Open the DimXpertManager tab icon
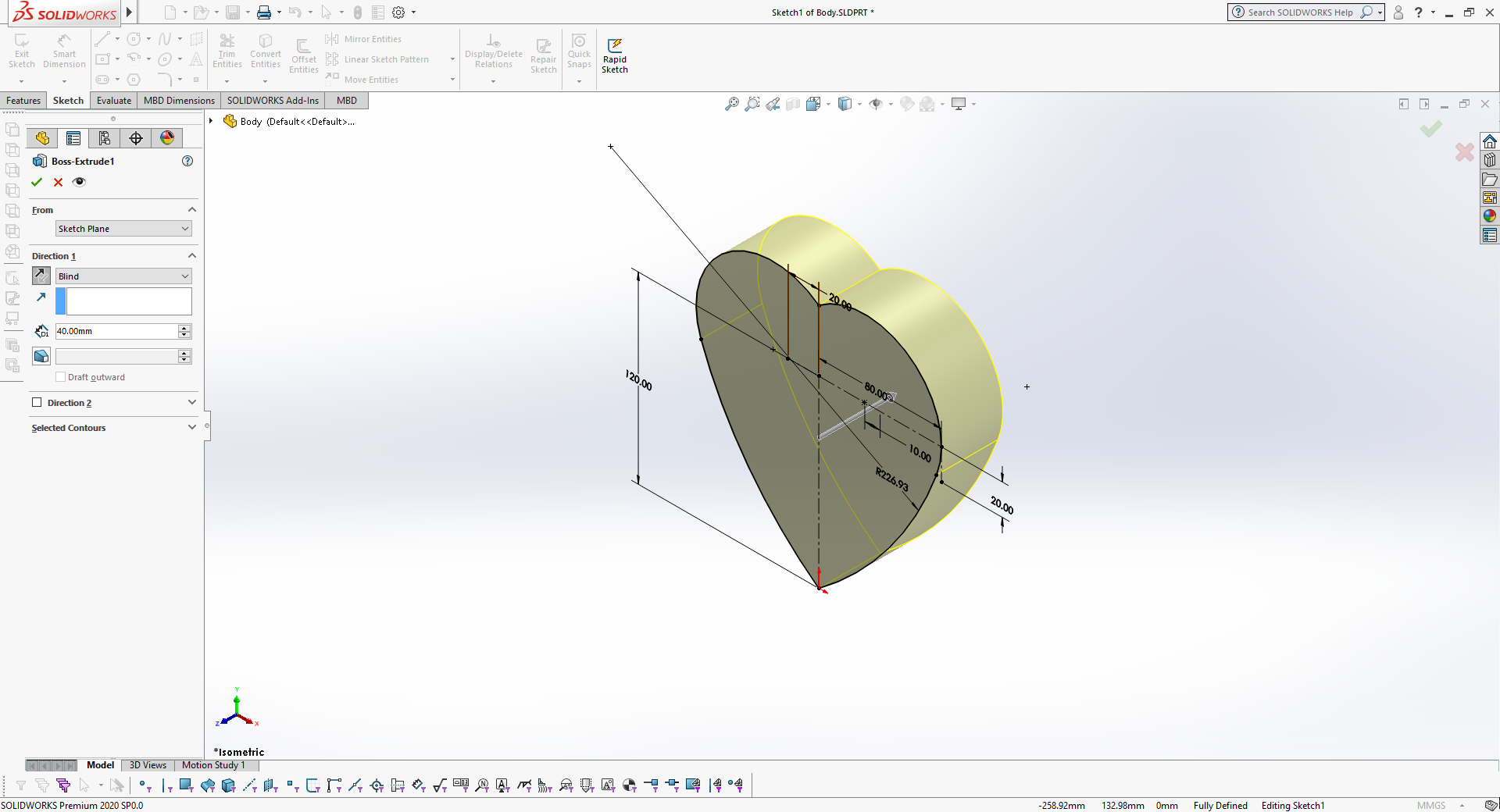This screenshot has height=812, width=1500. pyautogui.click(x=136, y=138)
